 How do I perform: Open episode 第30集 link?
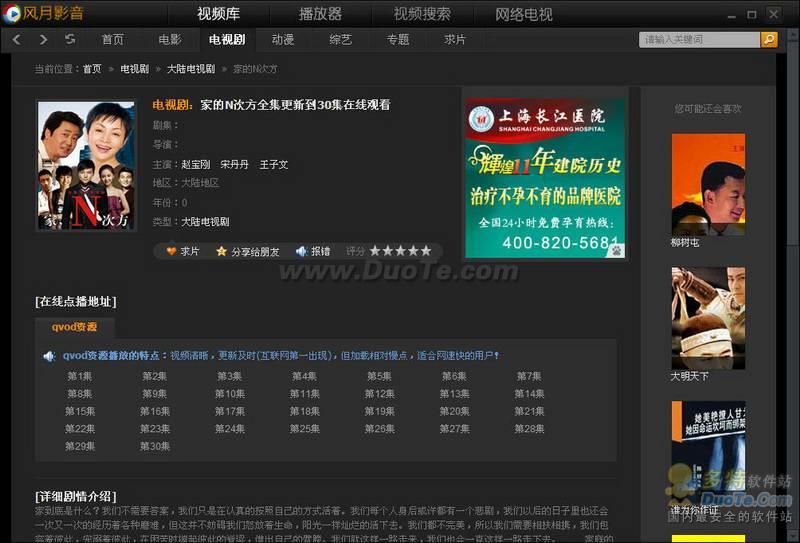pos(155,446)
